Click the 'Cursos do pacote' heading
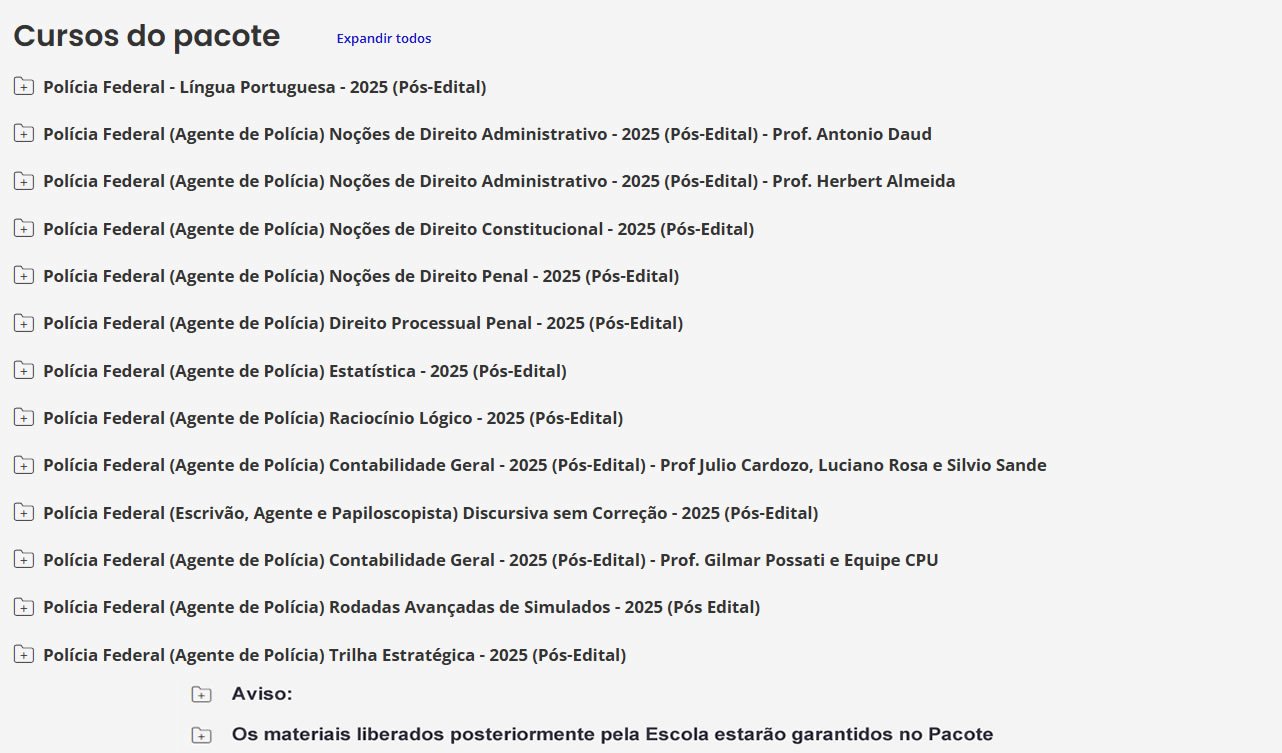This screenshot has width=1282, height=753. tap(146, 36)
